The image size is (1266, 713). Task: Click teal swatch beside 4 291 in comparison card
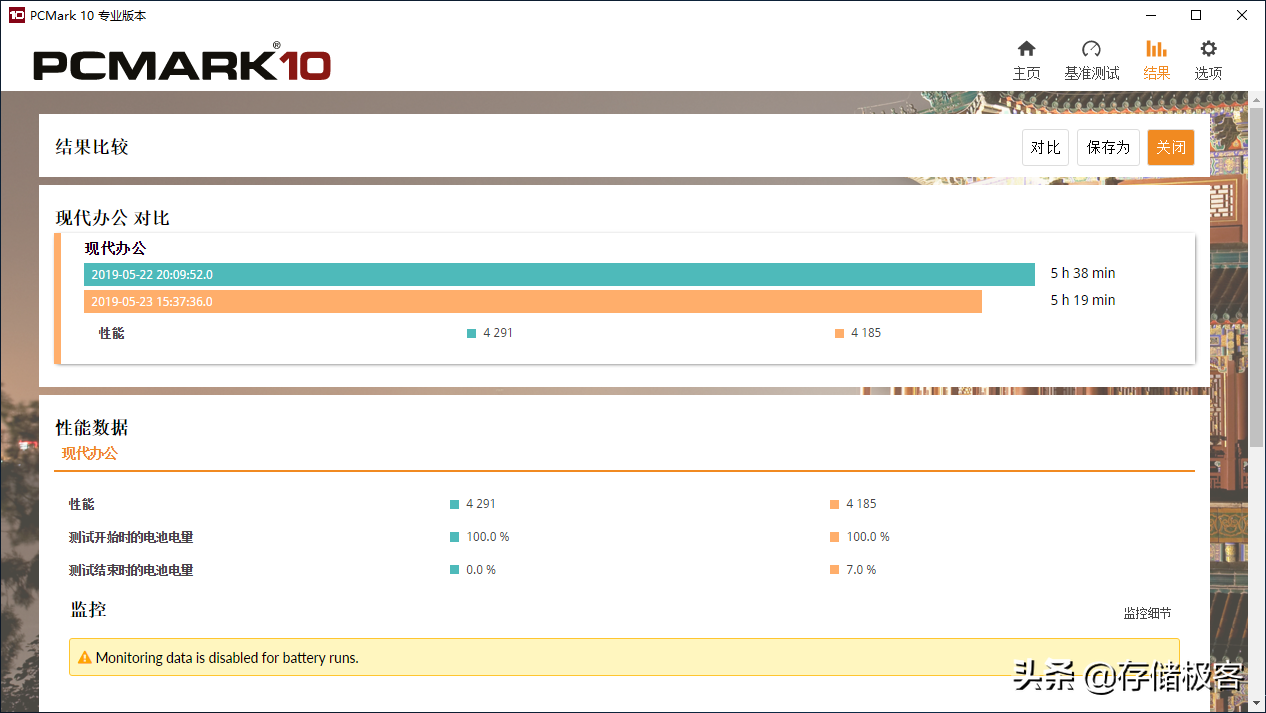pyautogui.click(x=471, y=334)
